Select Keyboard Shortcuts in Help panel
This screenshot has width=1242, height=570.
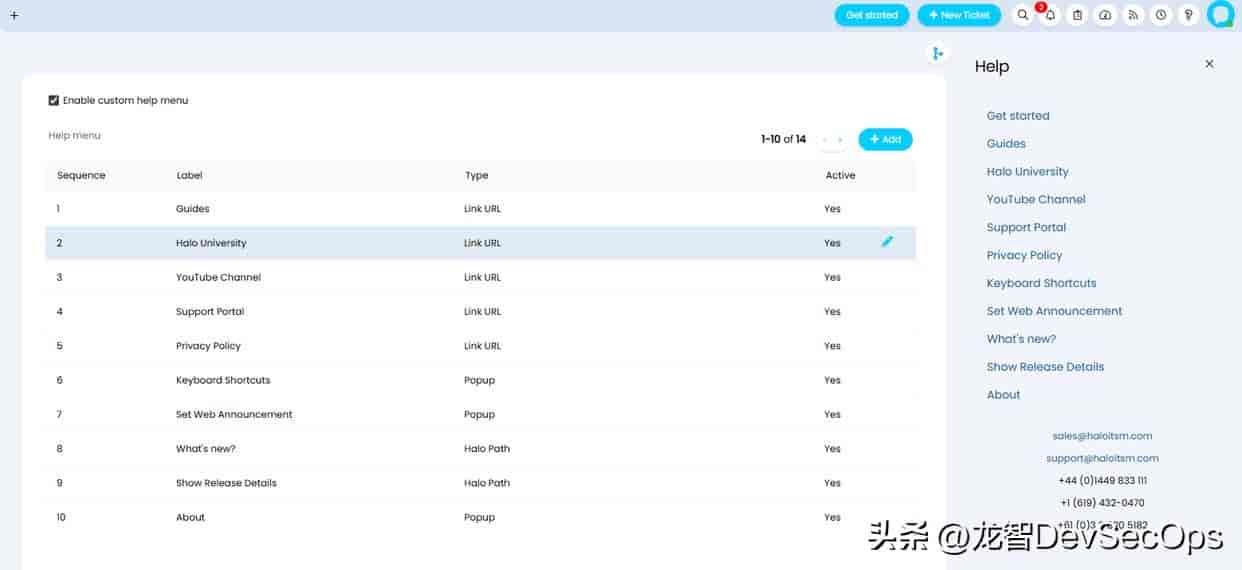pyautogui.click(x=1041, y=283)
